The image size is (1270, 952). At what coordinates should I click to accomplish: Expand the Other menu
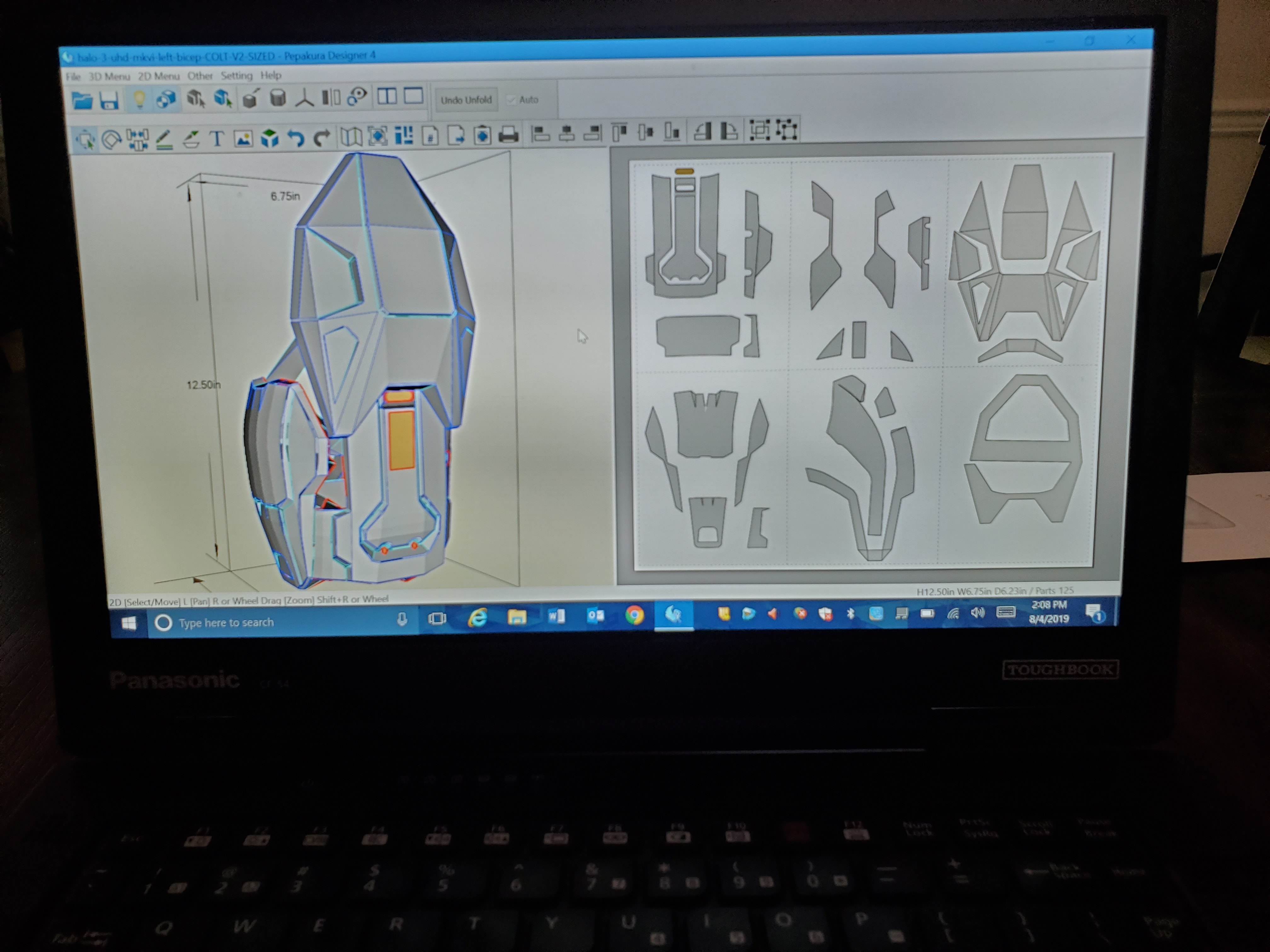click(x=199, y=76)
